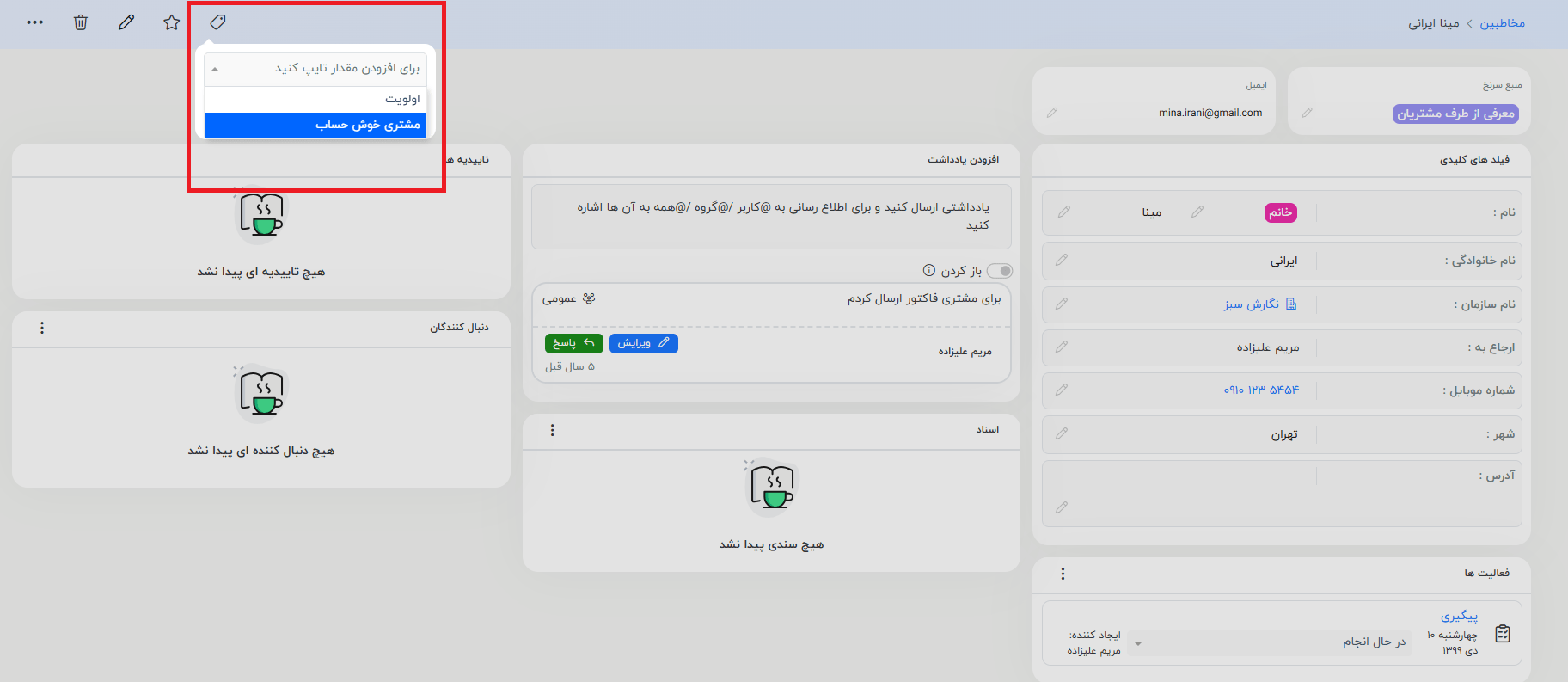Viewport: 1568px width, 682px height.
Task: Click the پیگیری activity clipboard icon
Action: click(x=1503, y=634)
